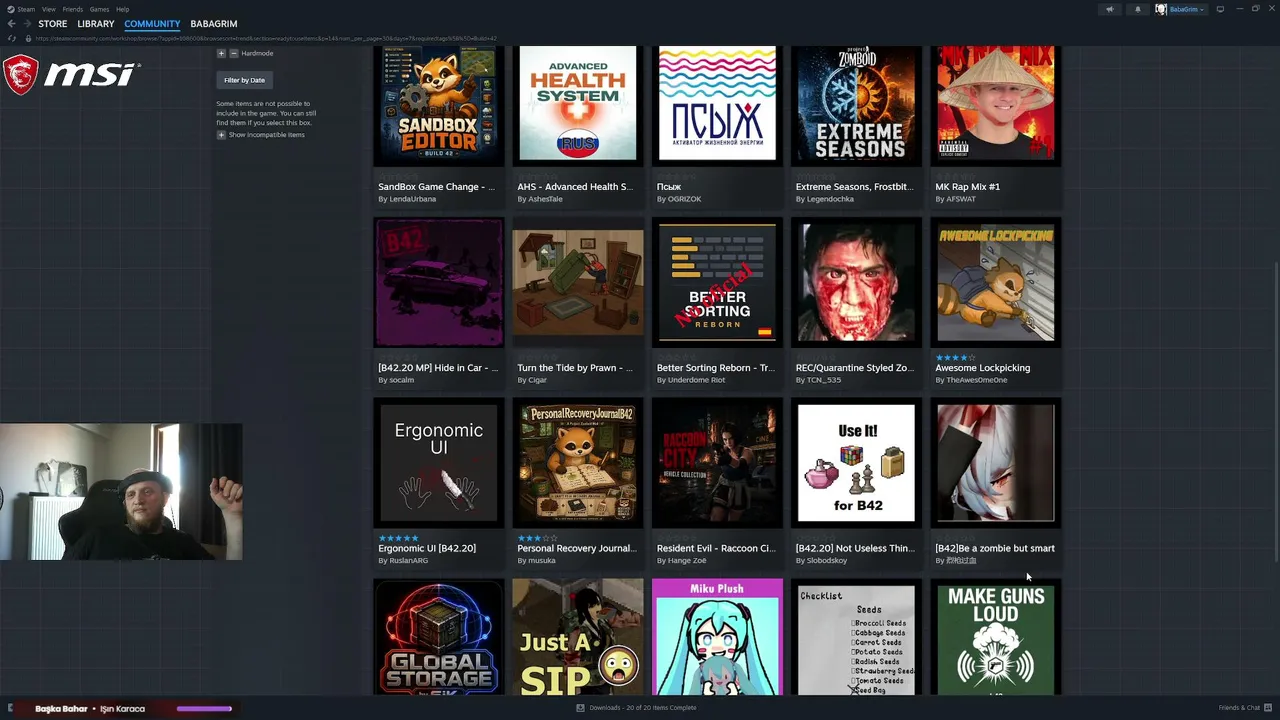This screenshot has height=720, width=1280.
Task: Click the Advanced Health System thumbnail
Action: pos(577,104)
